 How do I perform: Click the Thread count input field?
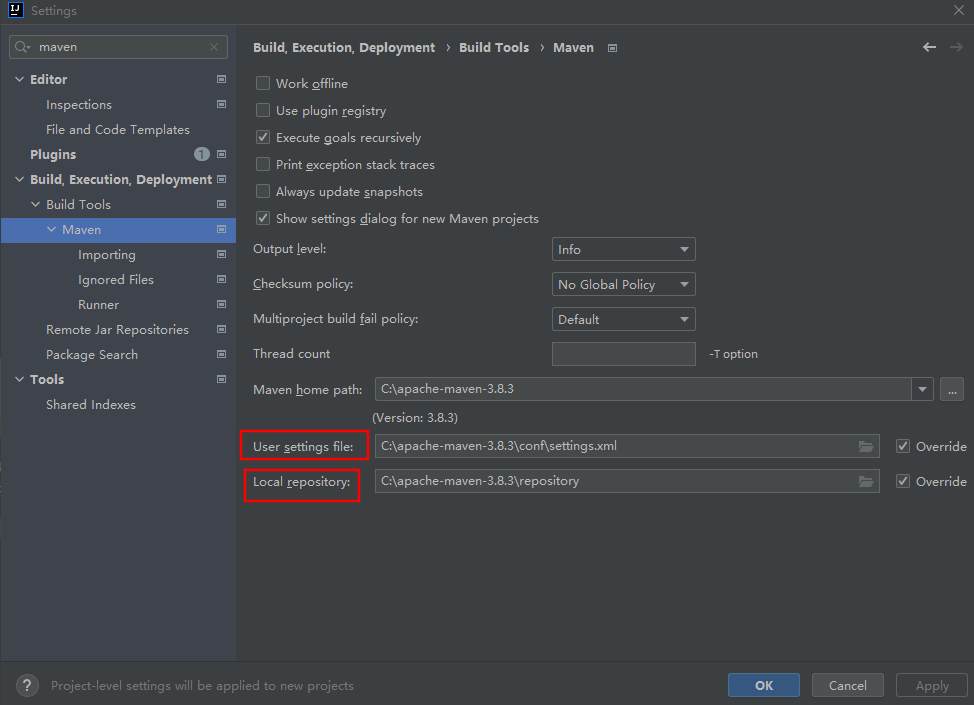click(624, 354)
